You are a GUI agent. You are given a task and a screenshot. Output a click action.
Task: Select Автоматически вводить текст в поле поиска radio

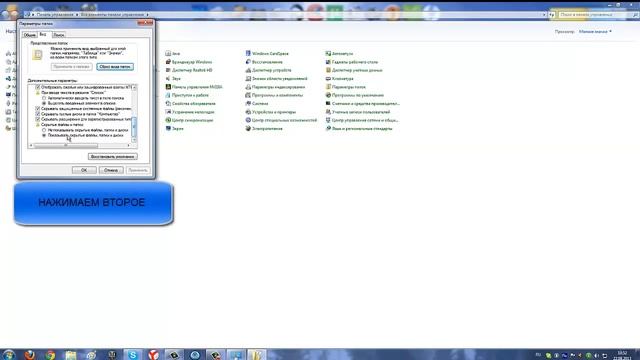[44, 98]
